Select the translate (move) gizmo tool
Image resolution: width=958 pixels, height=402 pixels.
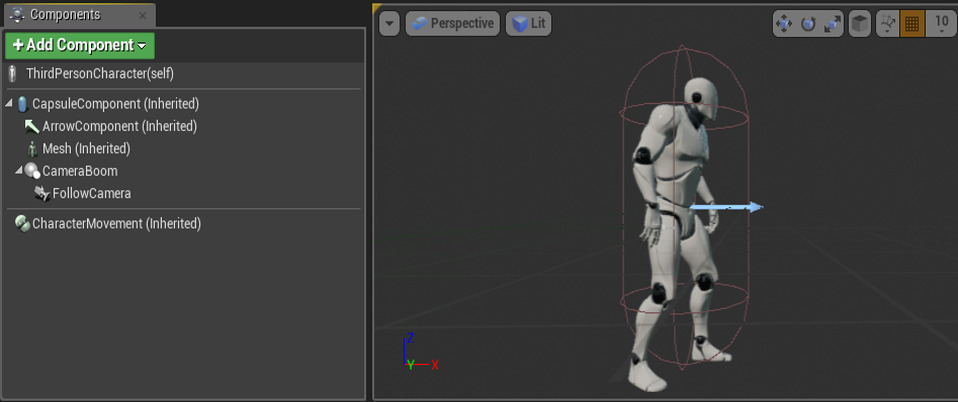(x=784, y=24)
